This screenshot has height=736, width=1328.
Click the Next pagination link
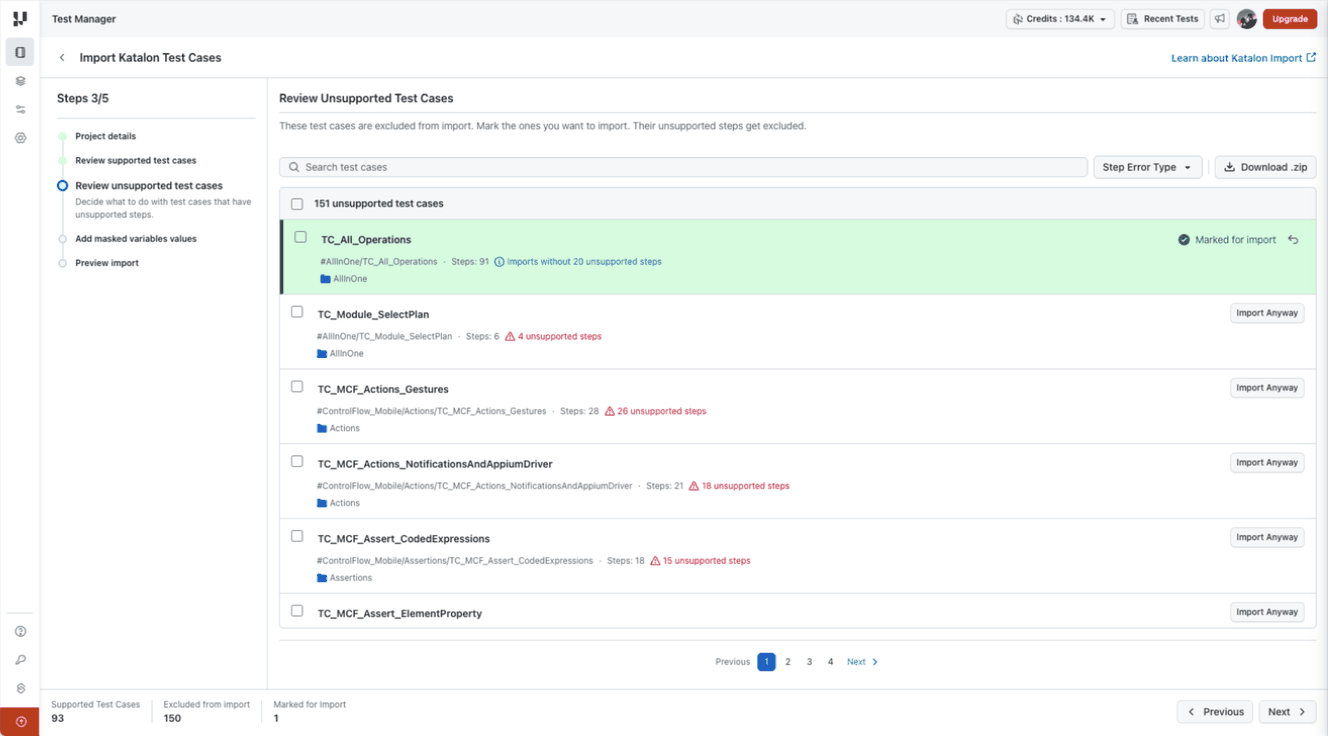tap(862, 662)
